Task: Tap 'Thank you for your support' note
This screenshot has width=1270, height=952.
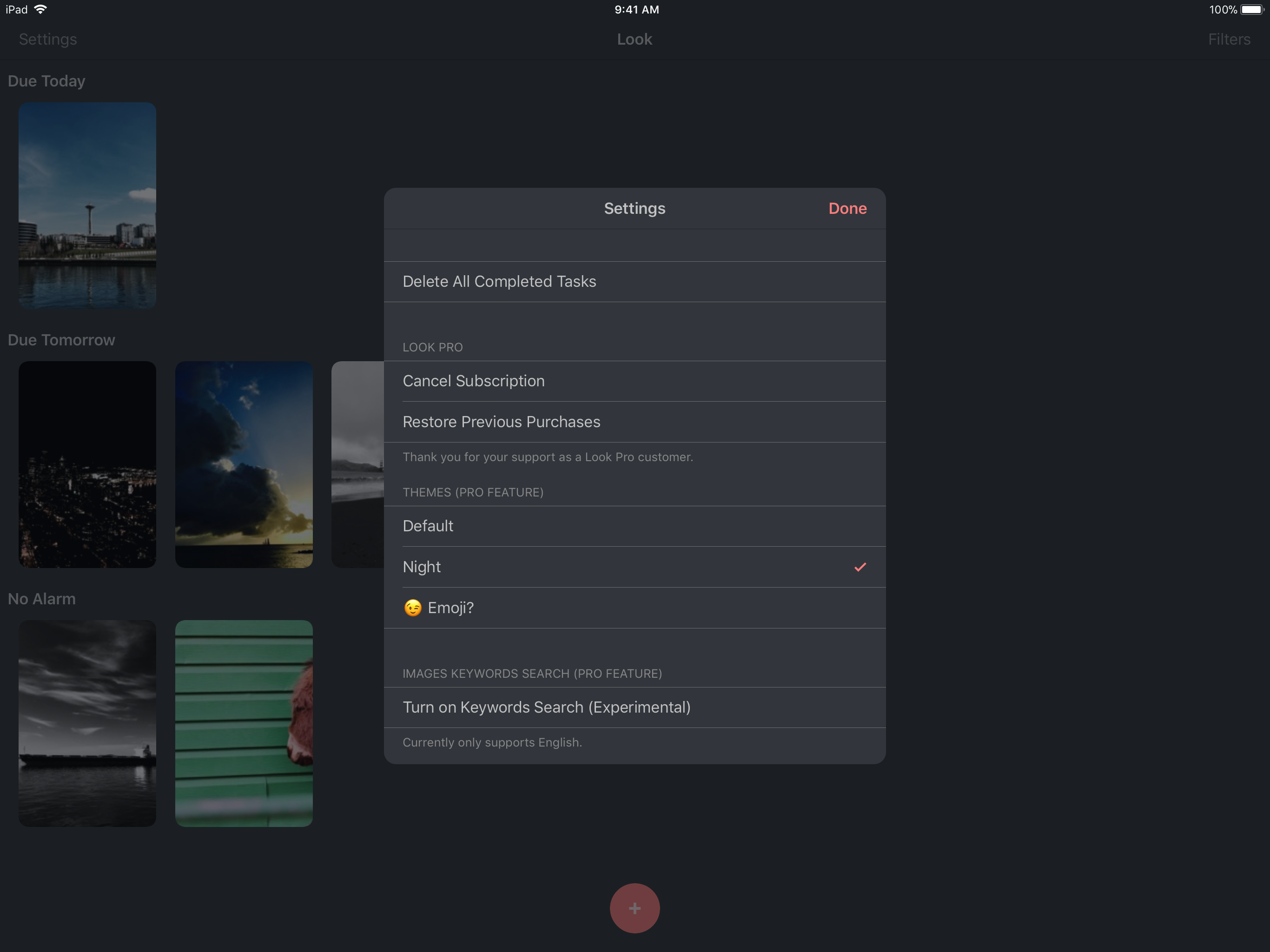Action: point(548,456)
